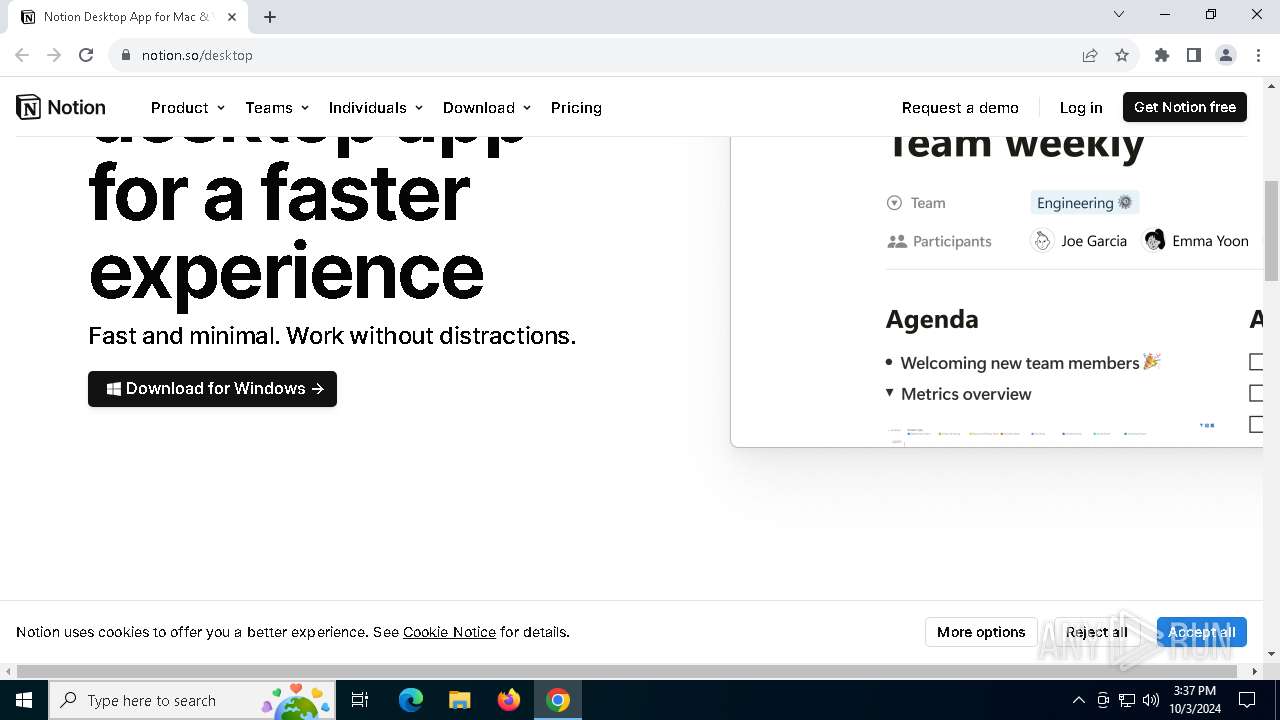Close the Notion Desktop App tab
Screen dimensions: 1280x720
[233, 17]
